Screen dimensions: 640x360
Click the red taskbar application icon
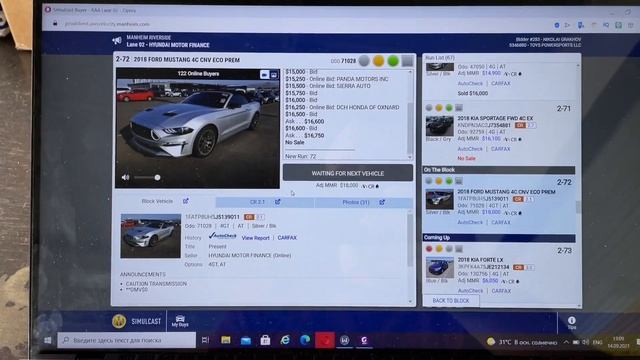324,340
